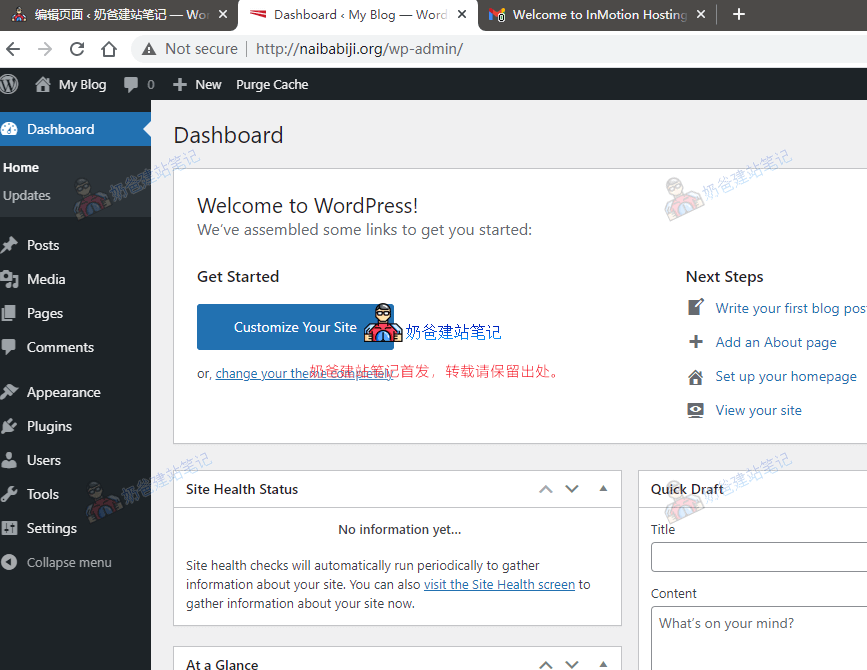Open the New menu in the admin bar

coord(197,84)
